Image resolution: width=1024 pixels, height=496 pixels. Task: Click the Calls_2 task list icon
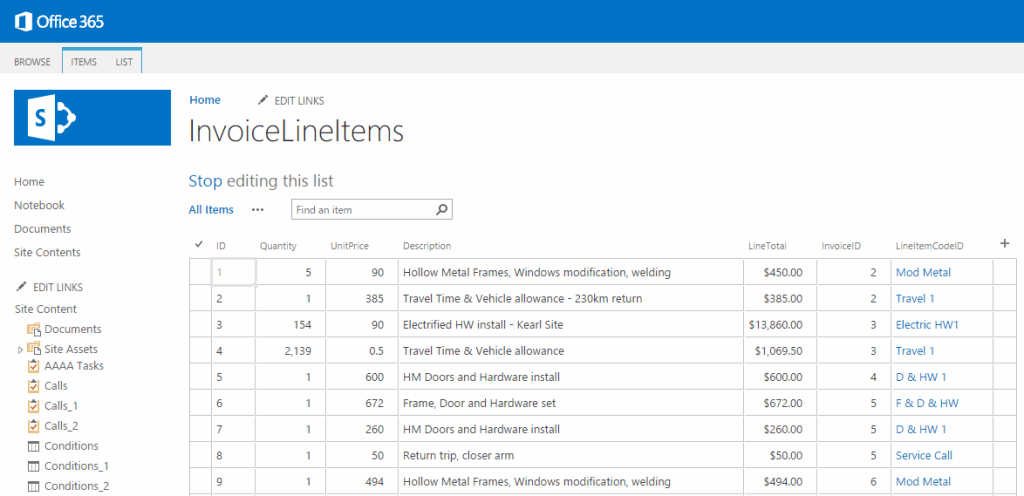click(34, 426)
